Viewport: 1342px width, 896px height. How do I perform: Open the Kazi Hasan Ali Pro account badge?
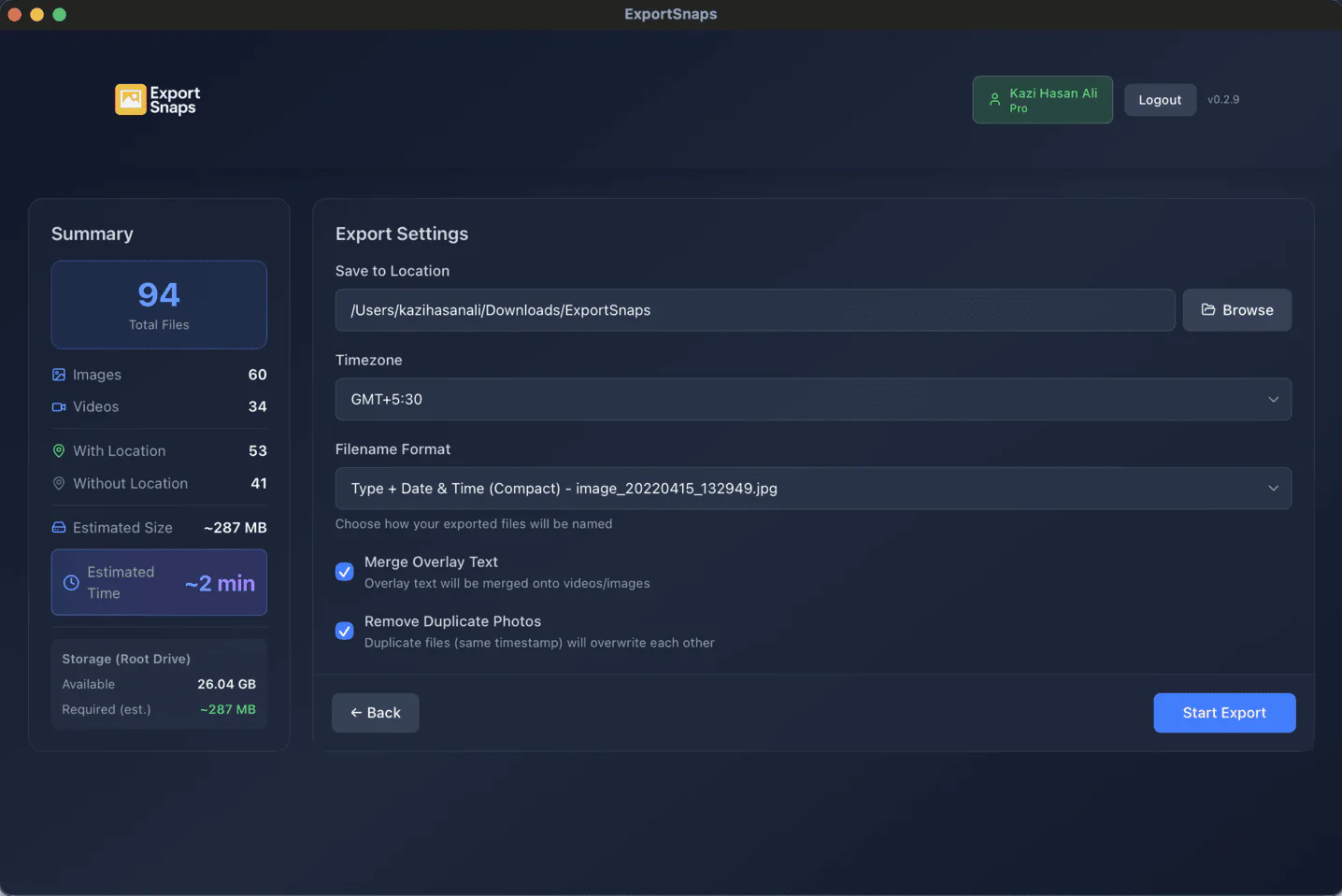tap(1042, 99)
